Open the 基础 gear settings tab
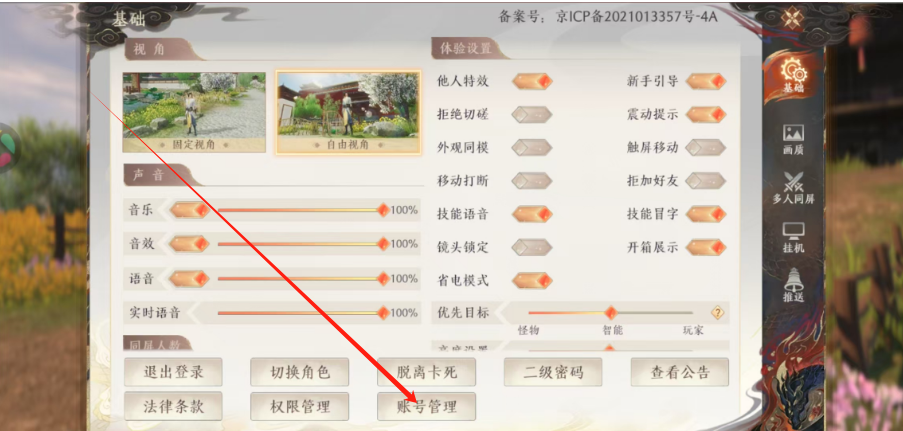Image resolution: width=903 pixels, height=431 pixels. [x=792, y=75]
